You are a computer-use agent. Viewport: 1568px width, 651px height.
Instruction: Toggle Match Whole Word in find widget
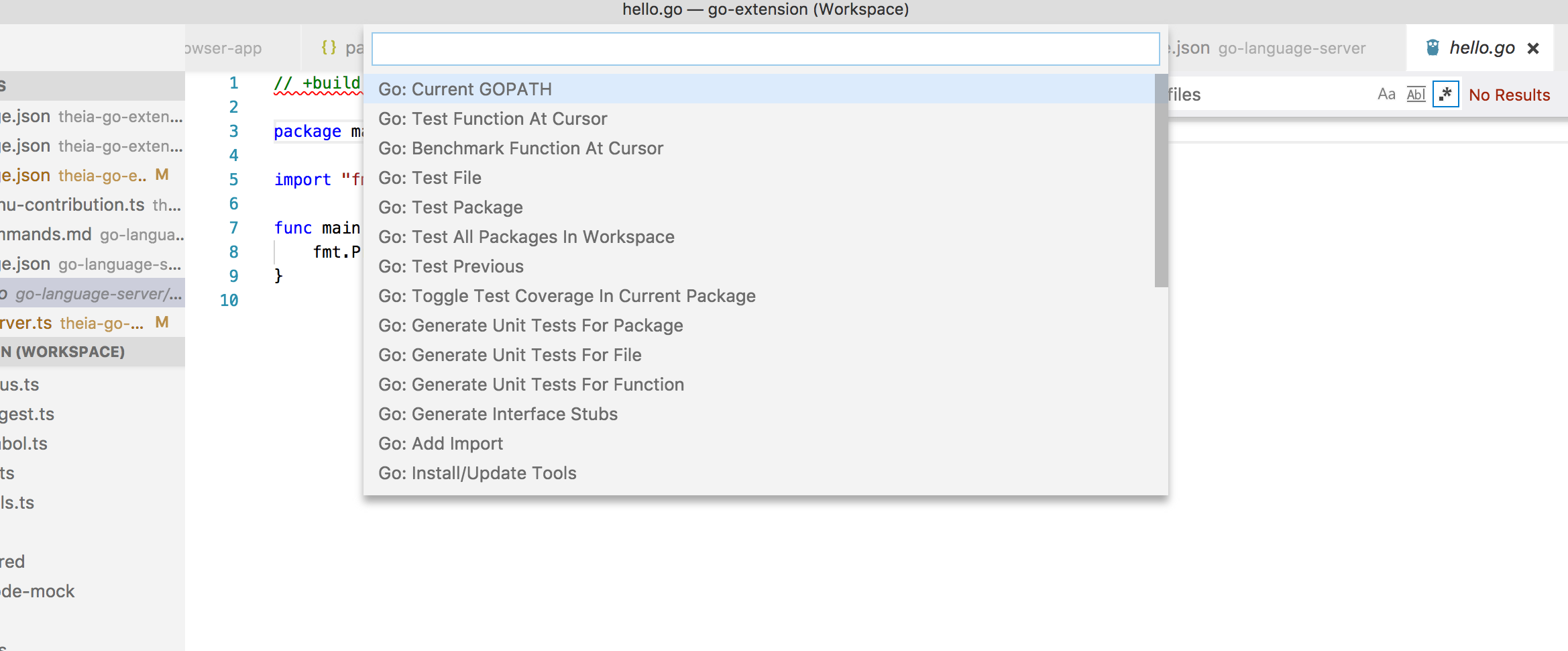[1416, 95]
